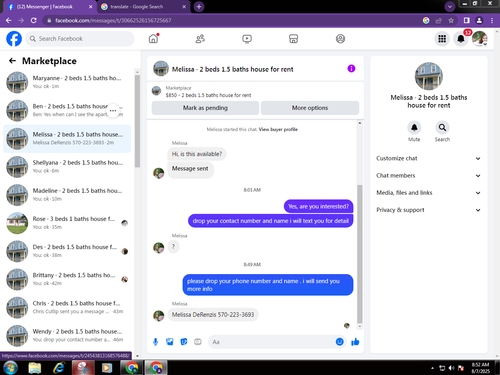Click the Search Facebook field
Viewport: 500px width, 375px height.
(80, 39)
